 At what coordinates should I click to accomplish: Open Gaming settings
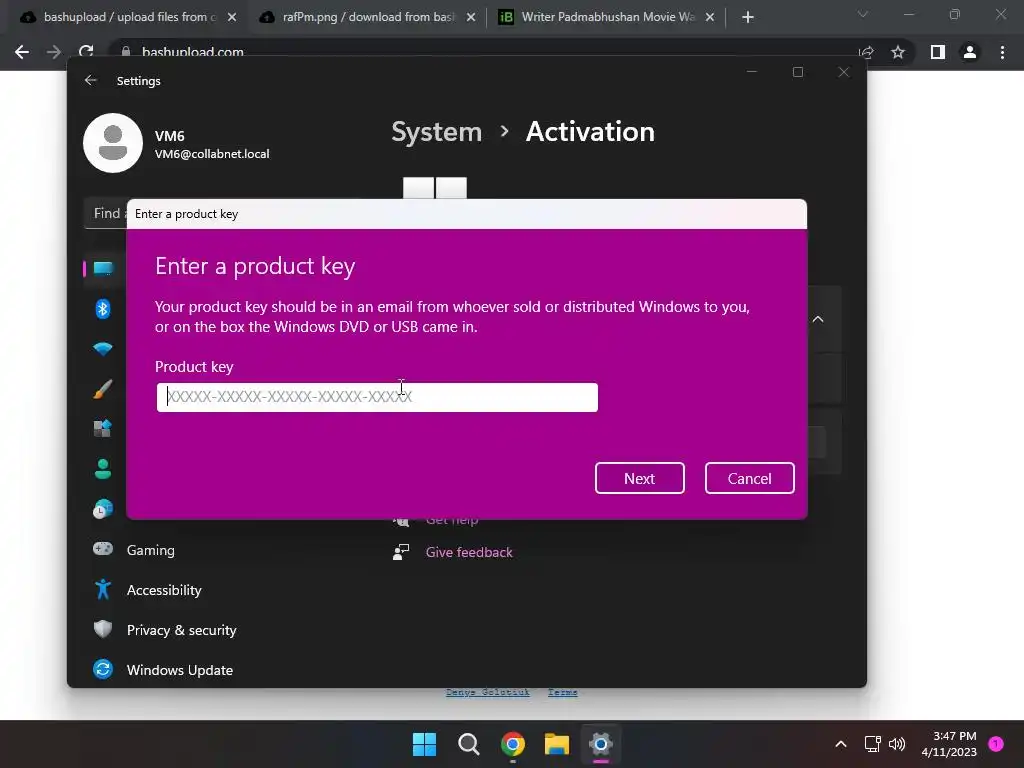click(x=150, y=550)
